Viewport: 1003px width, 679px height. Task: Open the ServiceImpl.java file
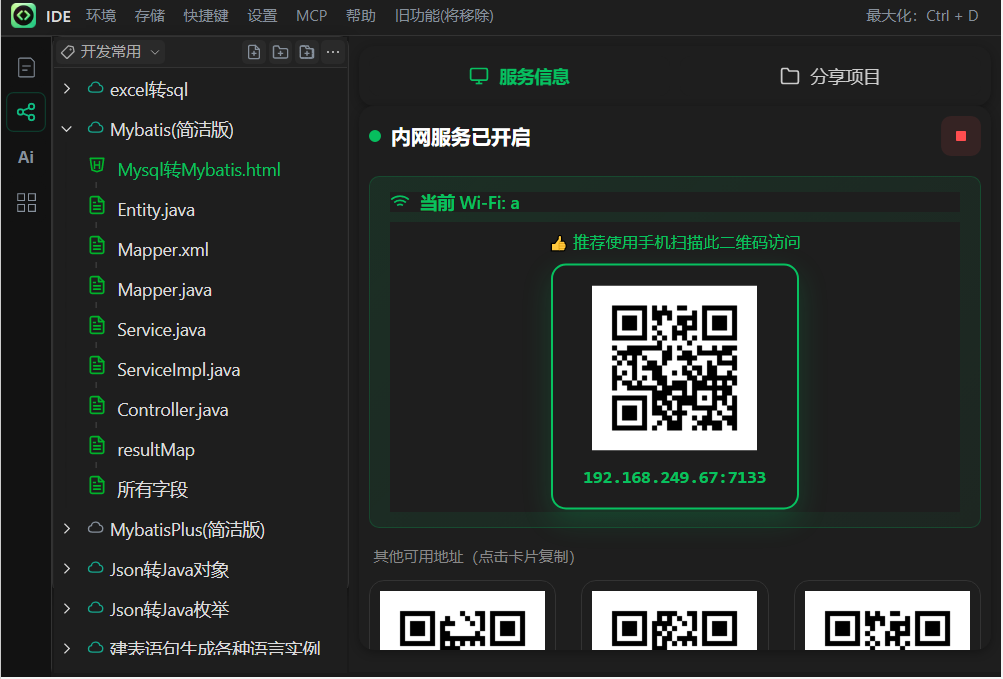(x=178, y=370)
